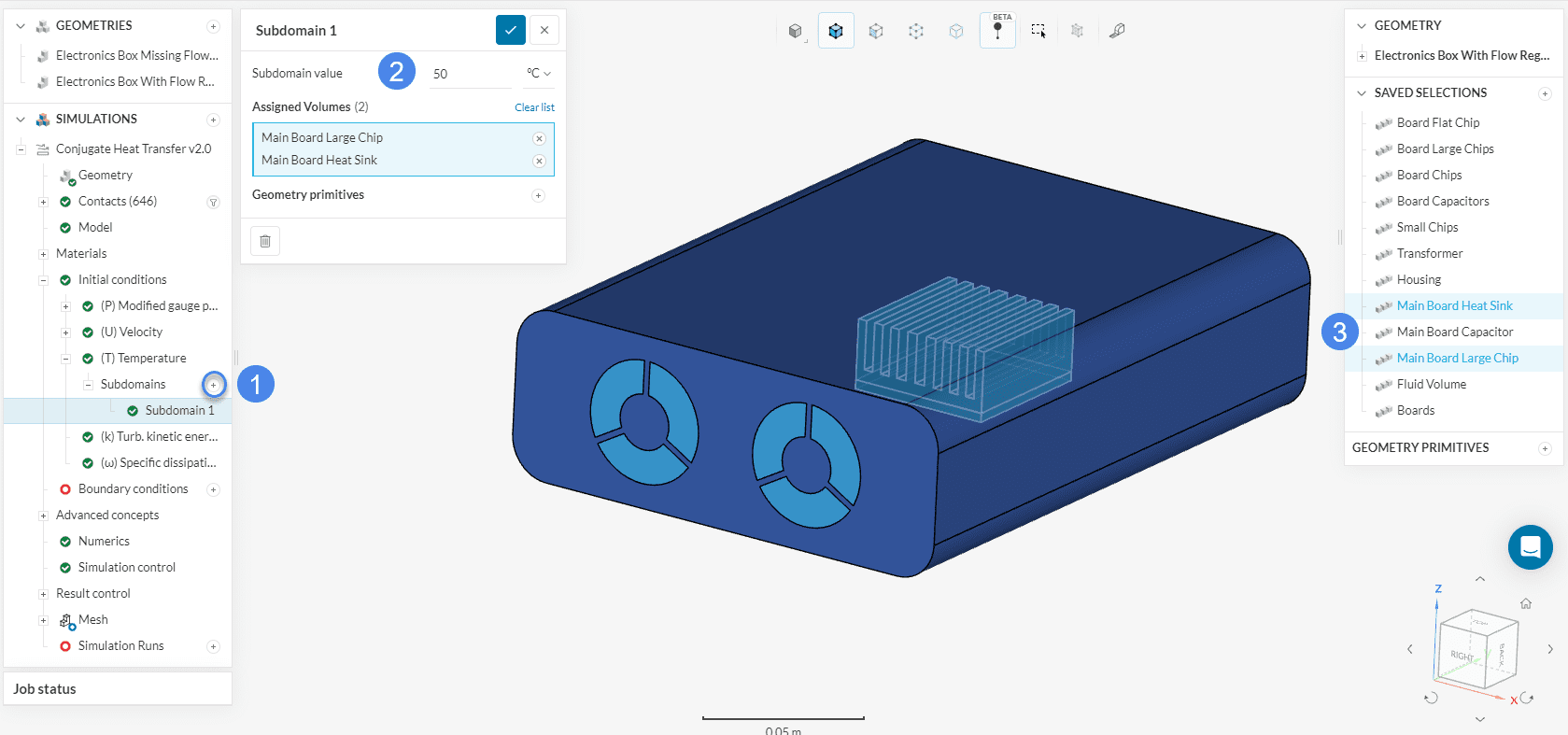Add a new subdomain with plus icon

coord(214,385)
